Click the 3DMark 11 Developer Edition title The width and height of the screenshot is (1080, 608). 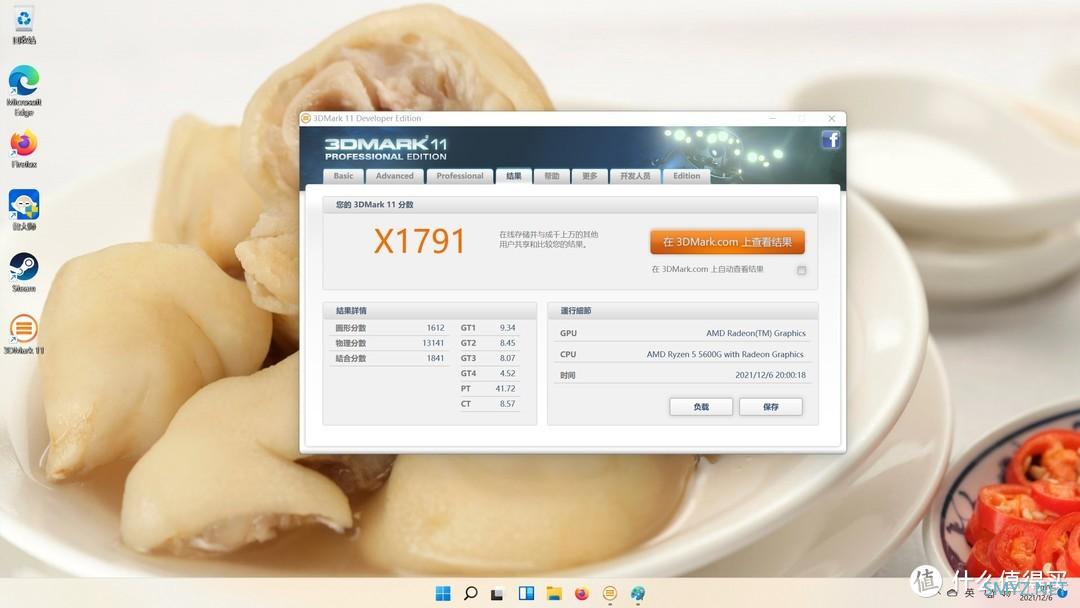[x=367, y=118]
